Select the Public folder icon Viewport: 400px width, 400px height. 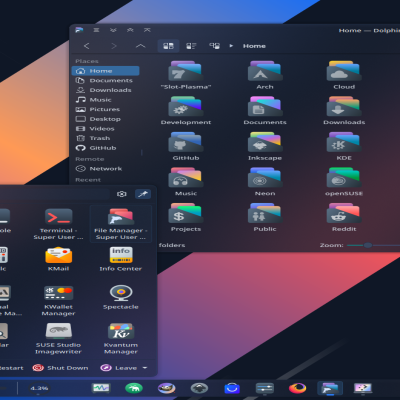coord(265,213)
